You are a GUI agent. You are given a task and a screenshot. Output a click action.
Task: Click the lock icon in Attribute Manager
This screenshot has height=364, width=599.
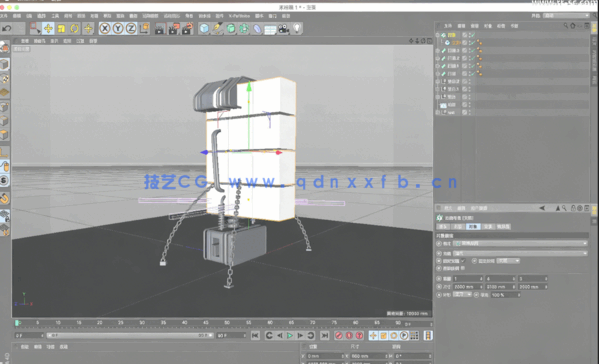pos(573,208)
